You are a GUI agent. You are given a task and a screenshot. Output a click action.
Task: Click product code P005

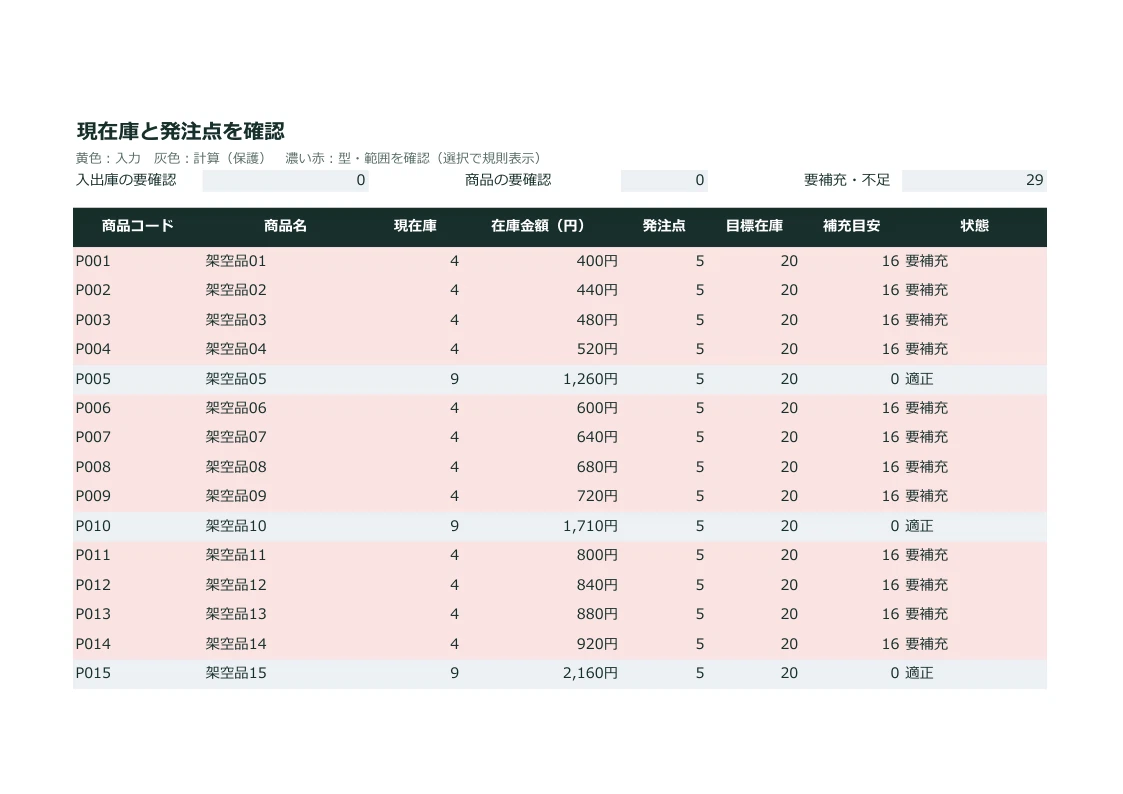(x=93, y=379)
